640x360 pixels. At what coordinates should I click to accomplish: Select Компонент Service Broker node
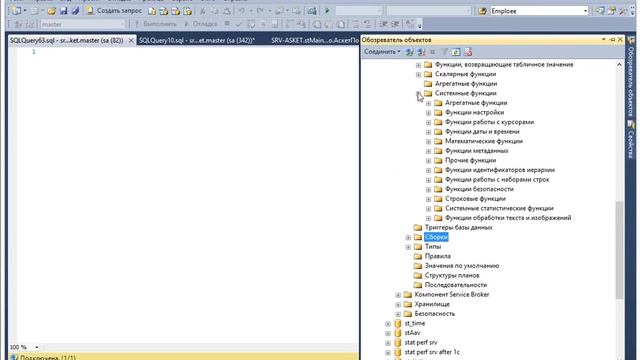click(451, 294)
